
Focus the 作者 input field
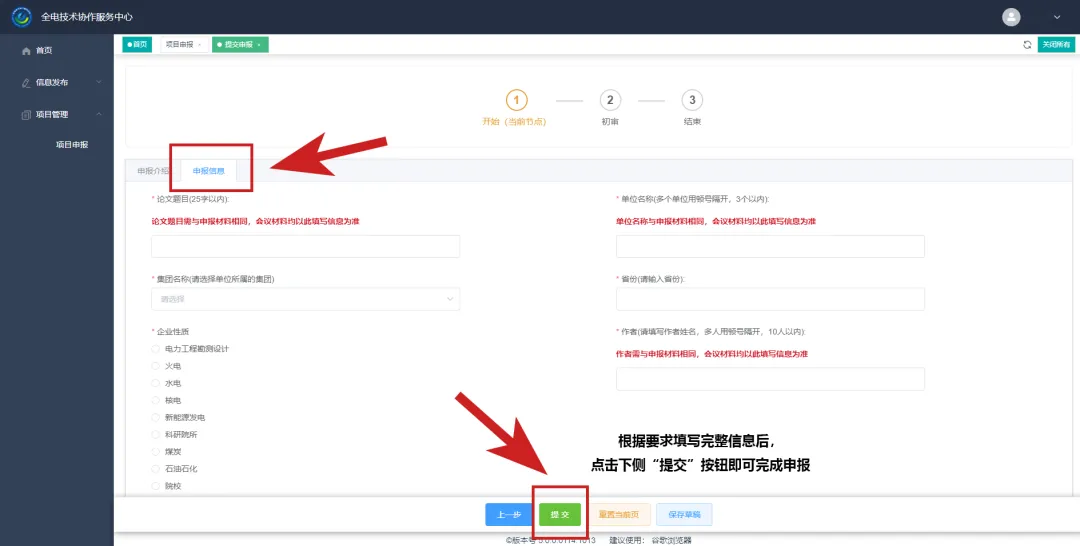click(770, 379)
